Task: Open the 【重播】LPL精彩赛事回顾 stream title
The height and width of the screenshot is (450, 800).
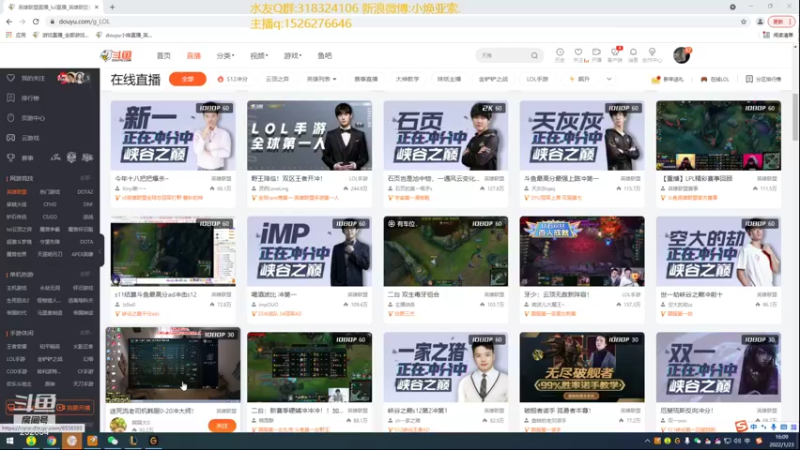Action: click(x=697, y=179)
